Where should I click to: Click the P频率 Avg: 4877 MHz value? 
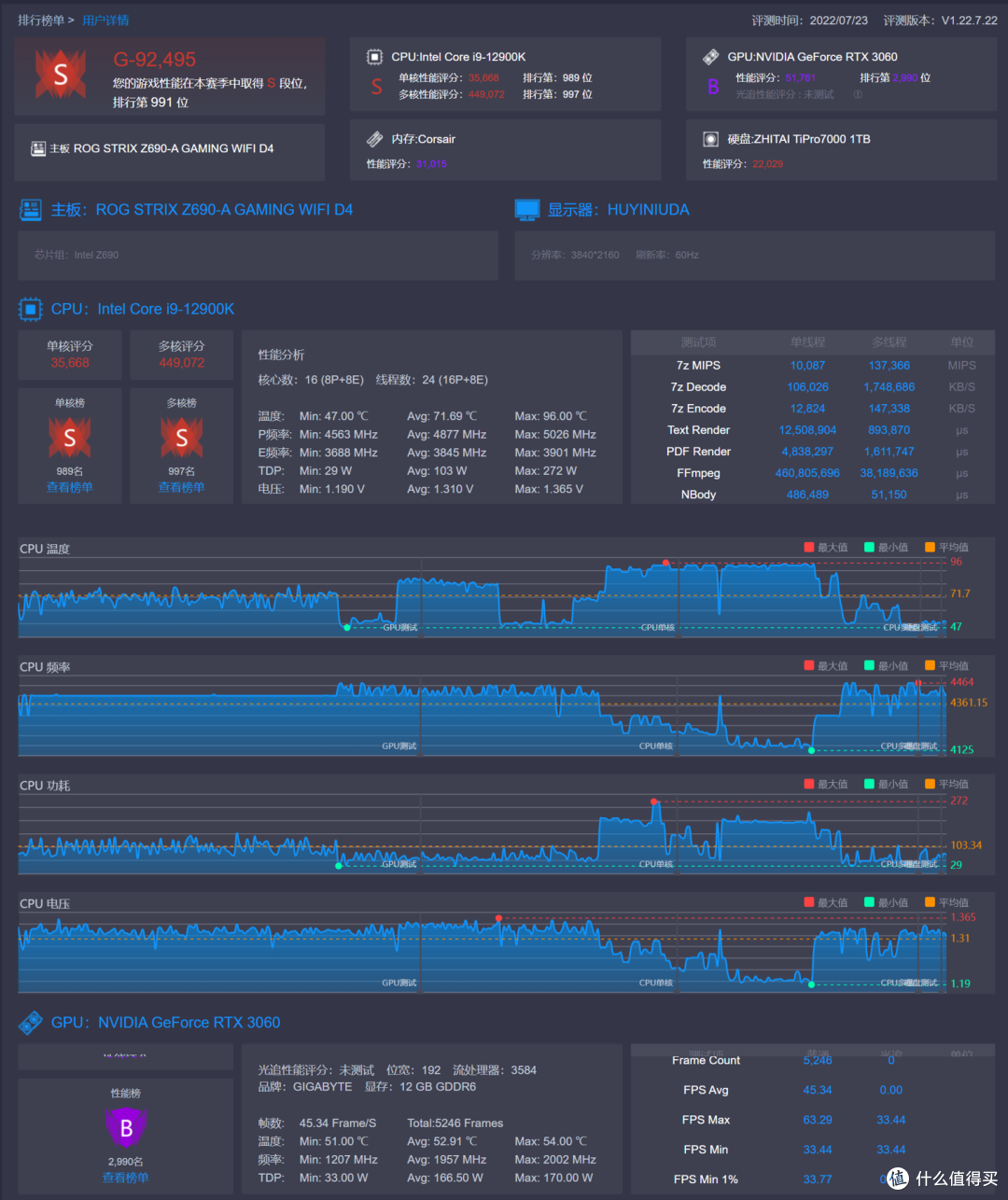(447, 435)
